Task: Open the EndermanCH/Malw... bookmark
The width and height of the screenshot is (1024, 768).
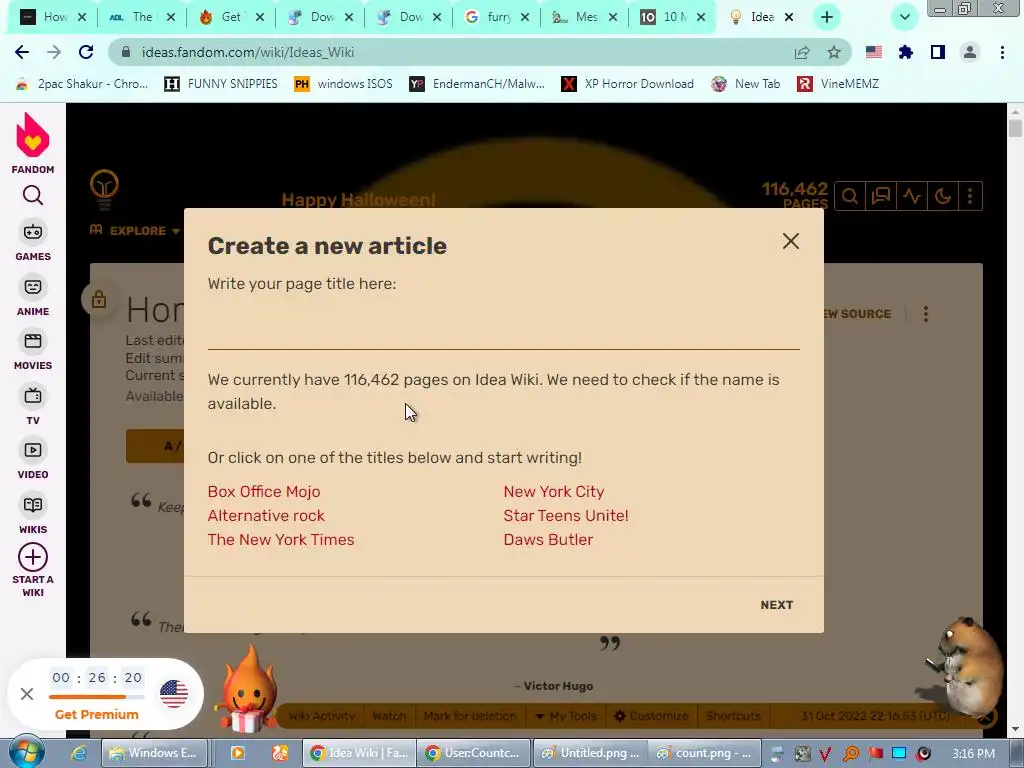Action: tap(477, 84)
